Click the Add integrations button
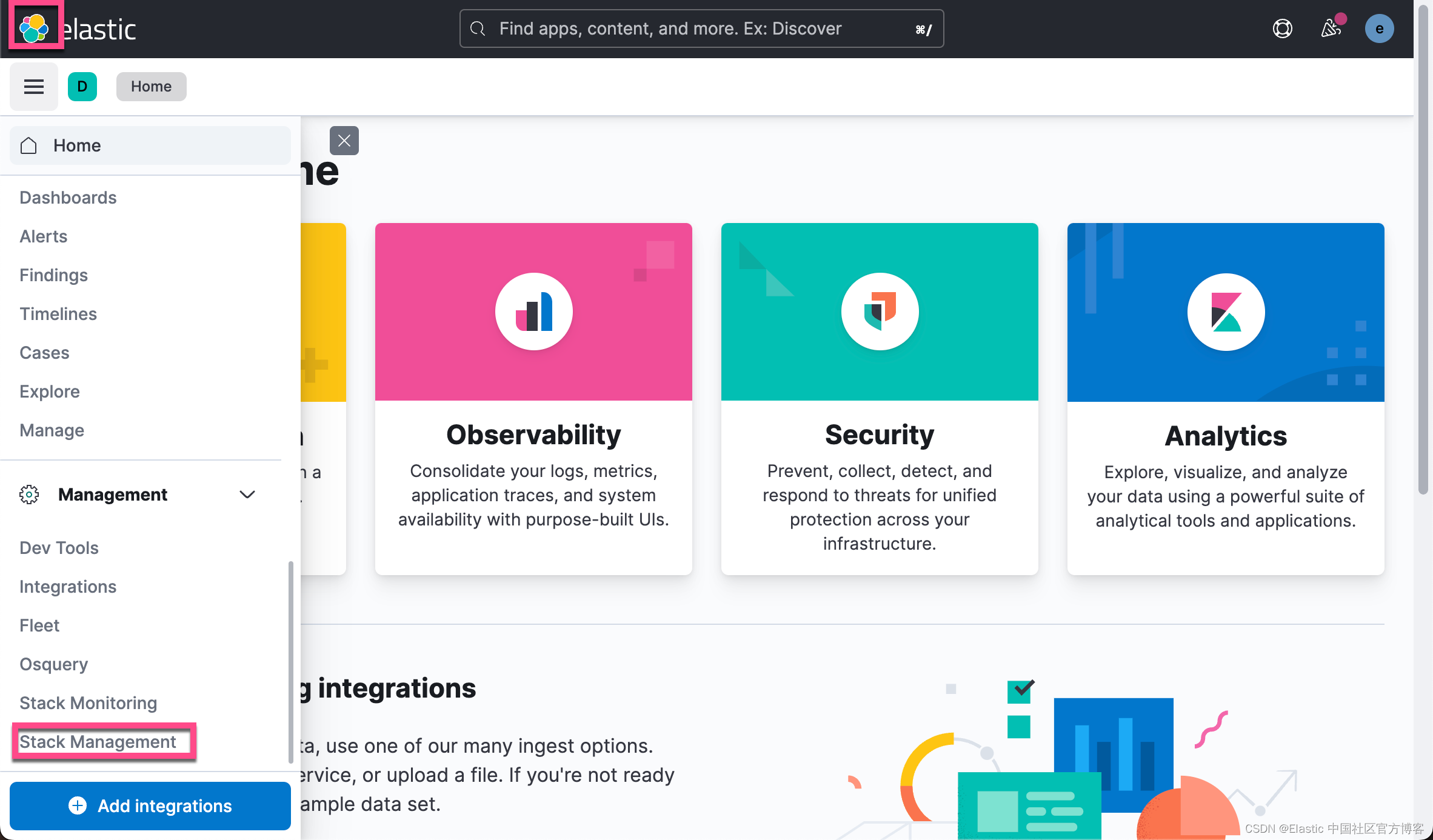 click(150, 806)
